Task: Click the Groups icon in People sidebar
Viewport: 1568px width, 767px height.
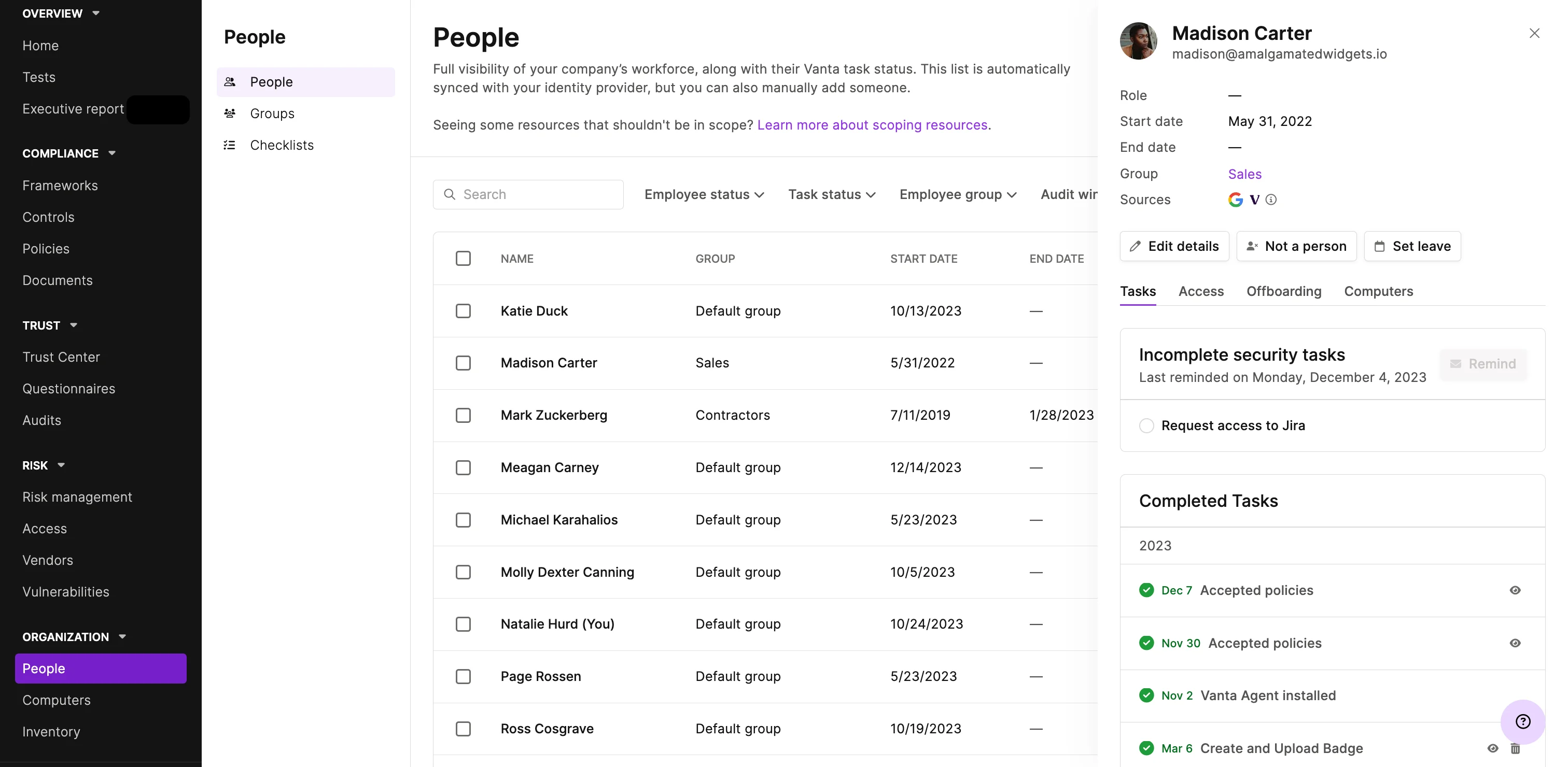Action: (230, 113)
